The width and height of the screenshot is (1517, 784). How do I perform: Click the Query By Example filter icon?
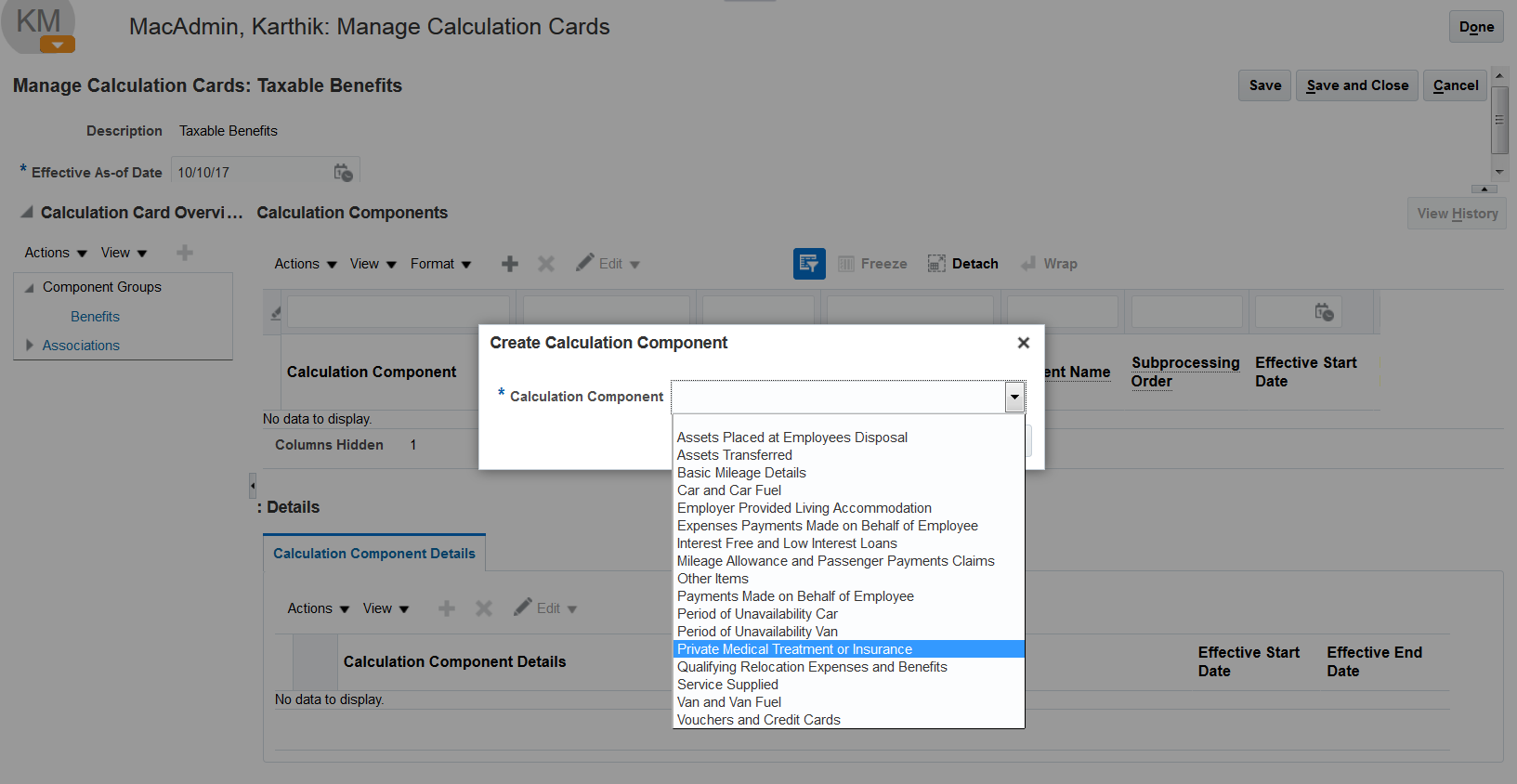[808, 264]
